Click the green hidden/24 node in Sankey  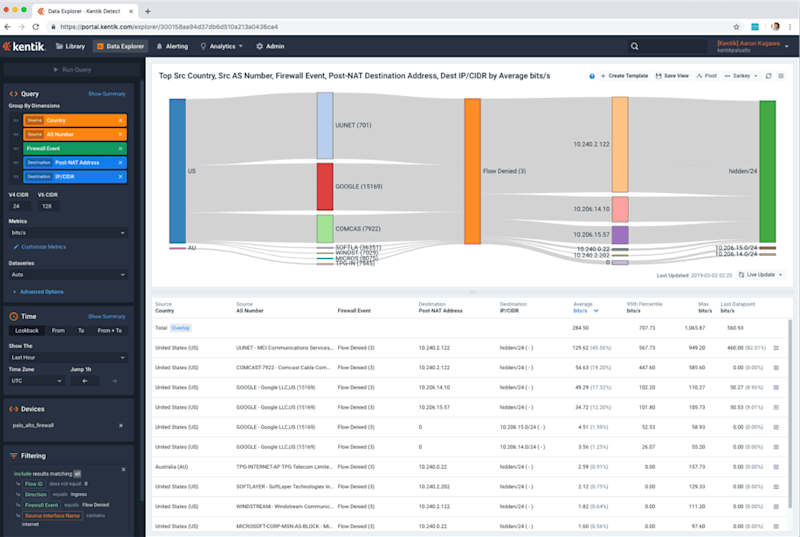point(767,171)
